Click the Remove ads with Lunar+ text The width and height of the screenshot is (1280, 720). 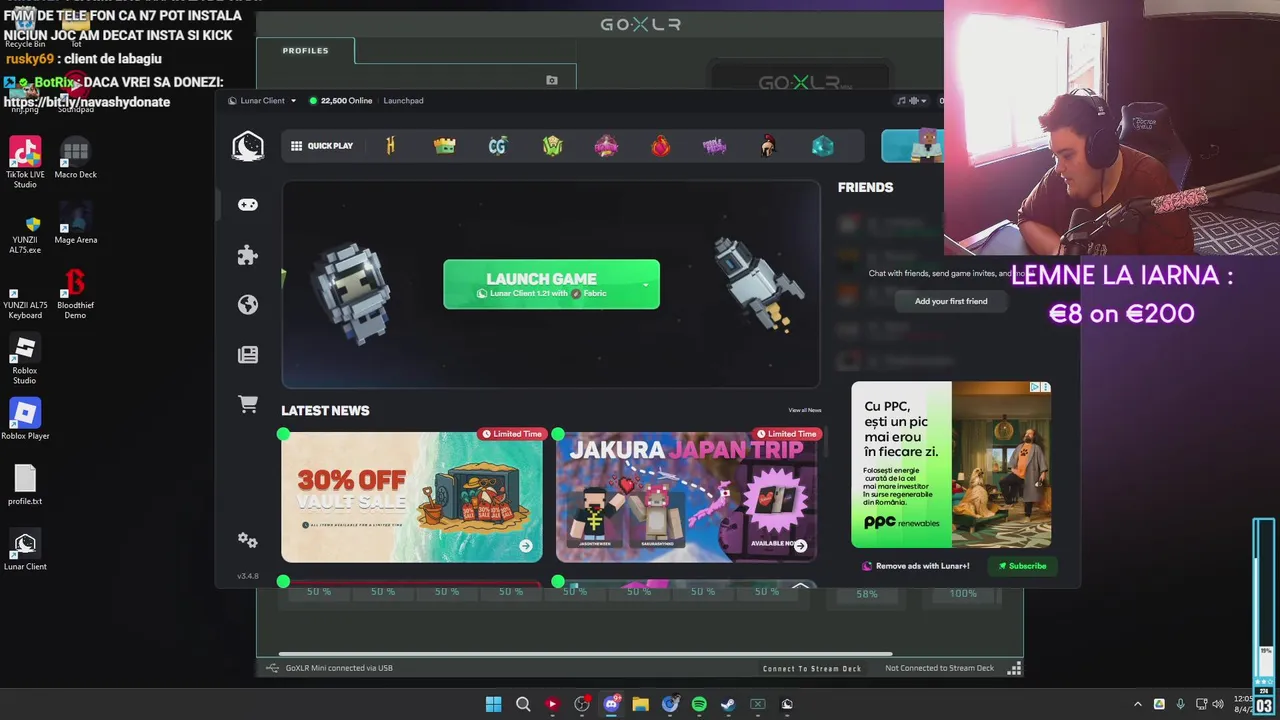tap(922, 566)
